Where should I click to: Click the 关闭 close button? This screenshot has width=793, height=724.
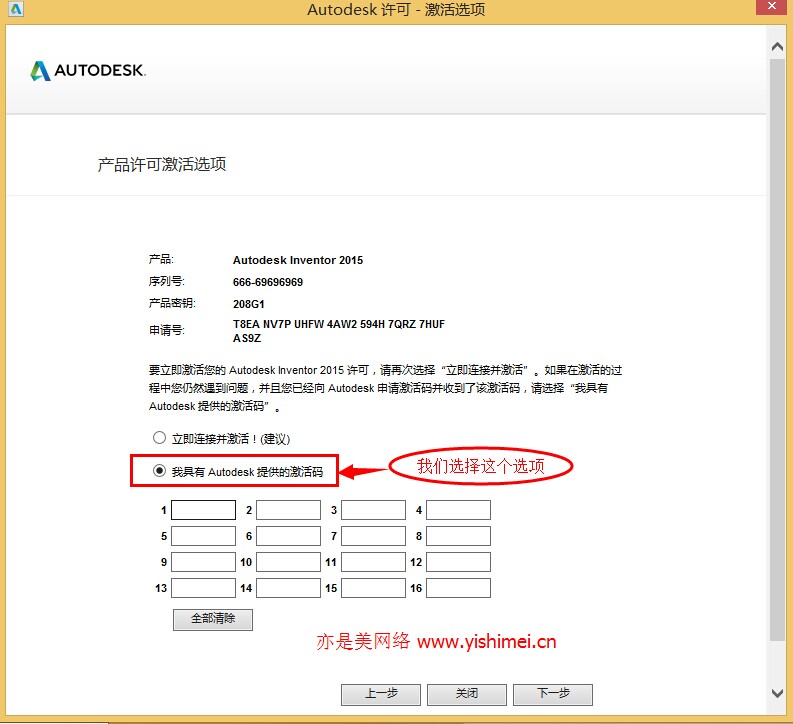click(467, 694)
